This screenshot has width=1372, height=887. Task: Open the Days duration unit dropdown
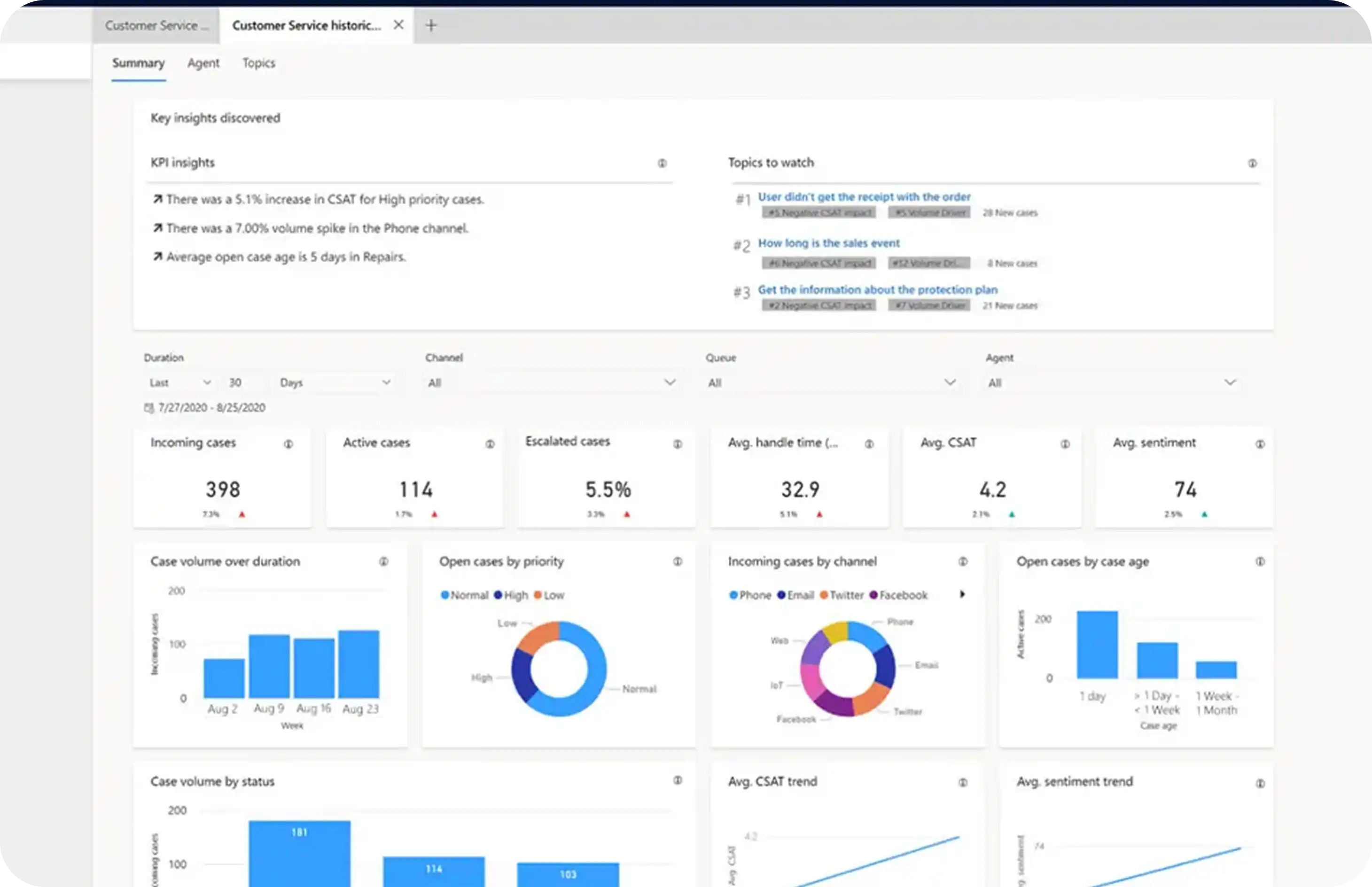pyautogui.click(x=386, y=382)
